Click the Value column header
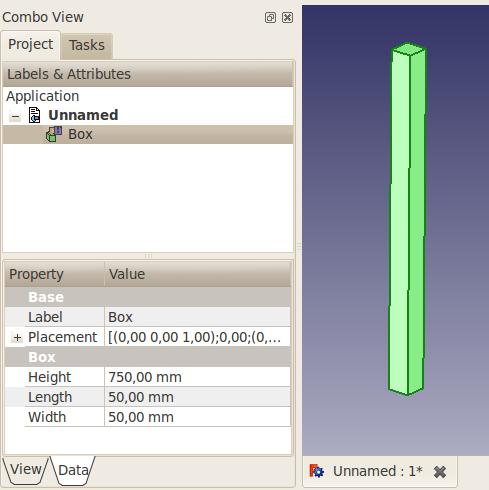The image size is (489, 490). [198, 274]
